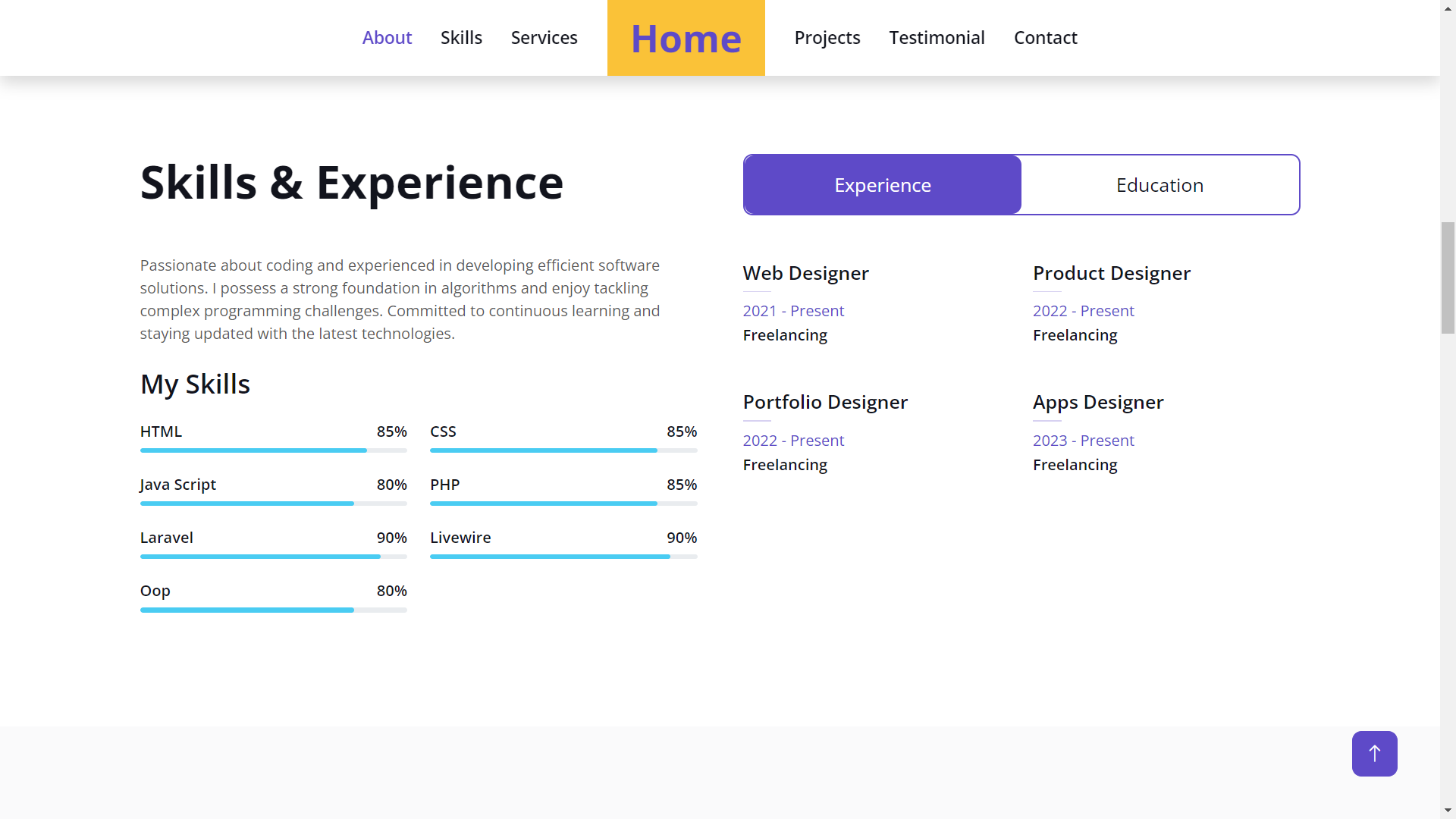The image size is (1456, 819).
Task: Go to Skills in the navigation bar
Action: (x=461, y=38)
